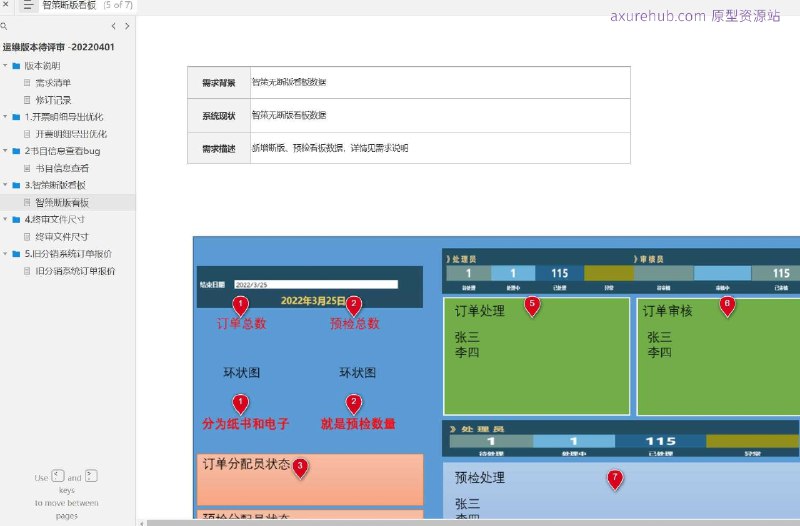The width and height of the screenshot is (800, 526).
Task: Click the 运维版本待评审 -20220401 project title
Action: point(58,47)
